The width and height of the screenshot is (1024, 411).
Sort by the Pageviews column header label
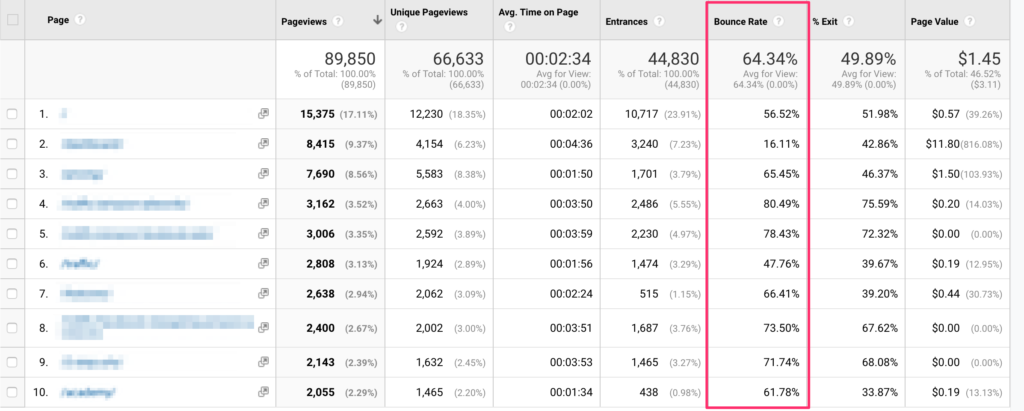tap(304, 22)
